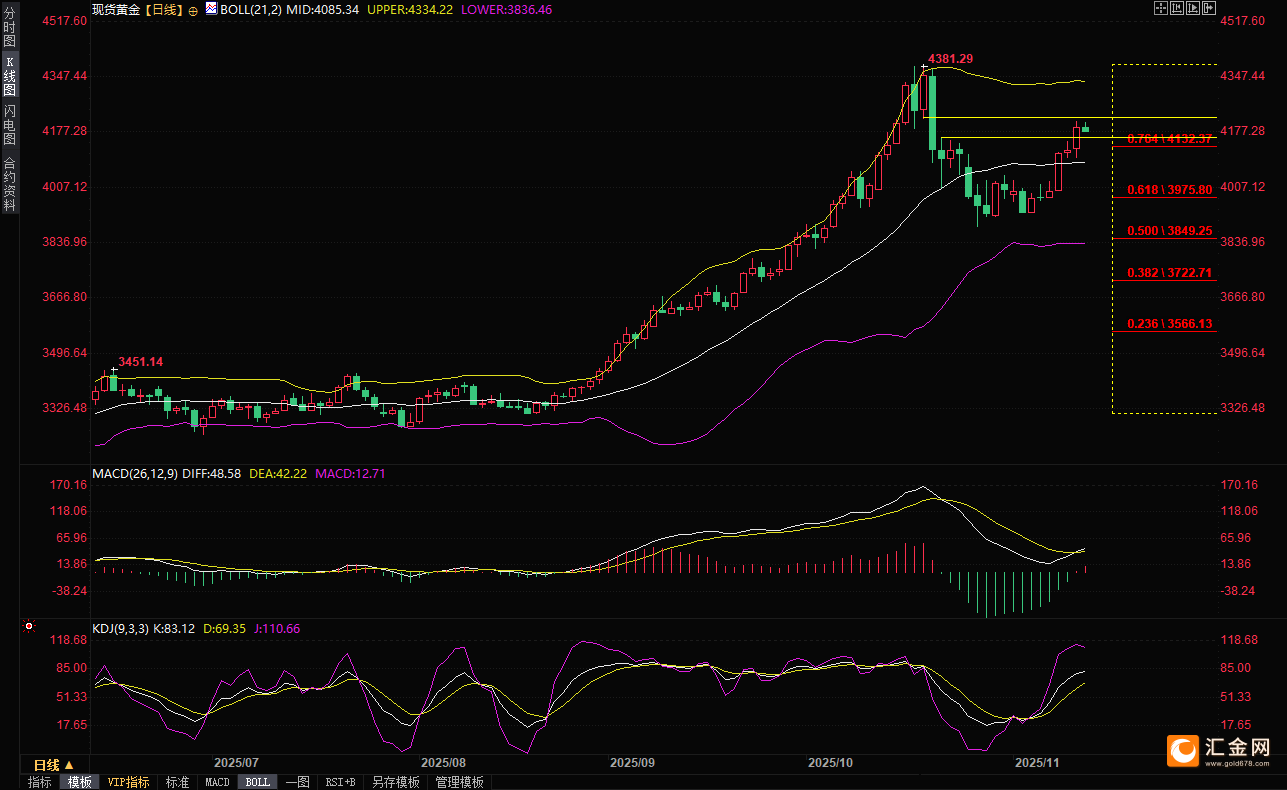The width and height of the screenshot is (1287, 790).
Task: Click the 管理模板 button
Action: point(459,782)
